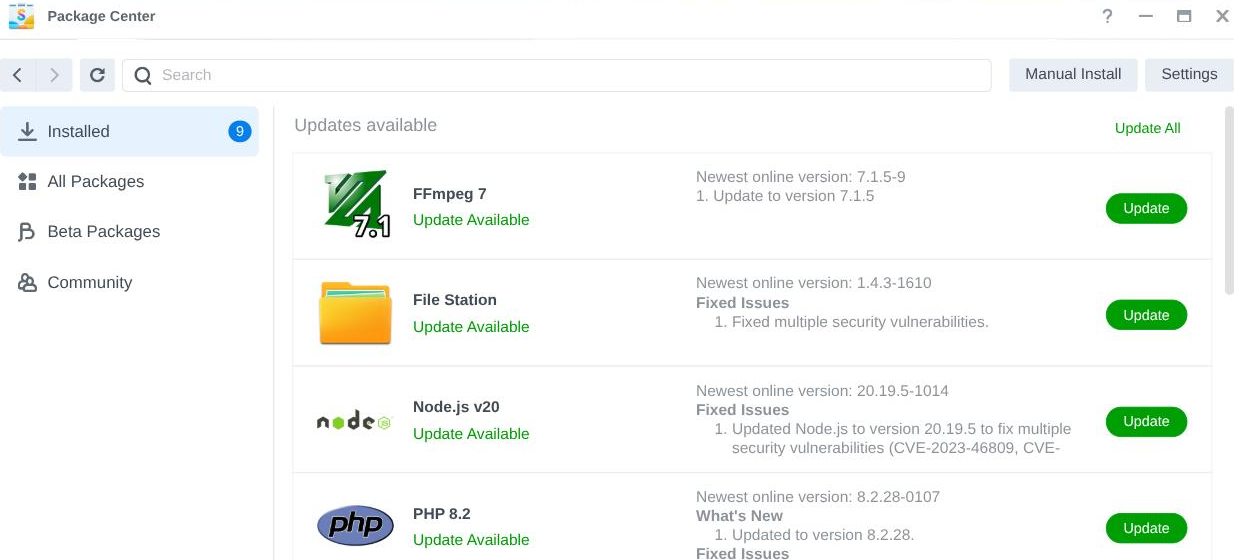This screenshot has width=1234, height=560.
Task: Open the FFmpeg 7 package icon
Action: tap(355, 205)
